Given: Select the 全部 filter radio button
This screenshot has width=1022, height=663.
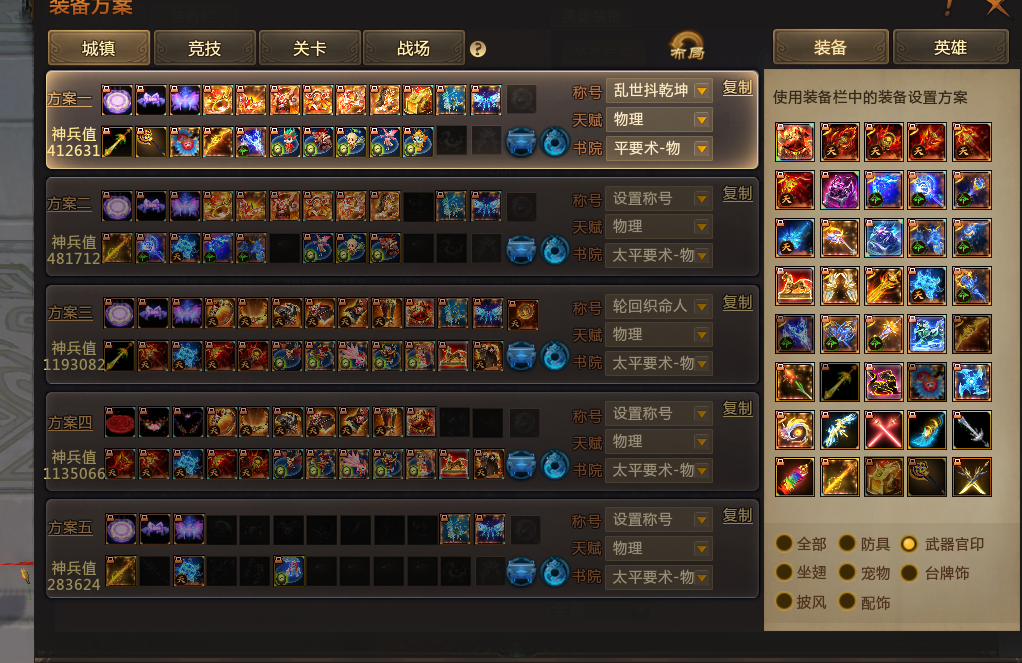Looking at the screenshot, I should tap(784, 543).
